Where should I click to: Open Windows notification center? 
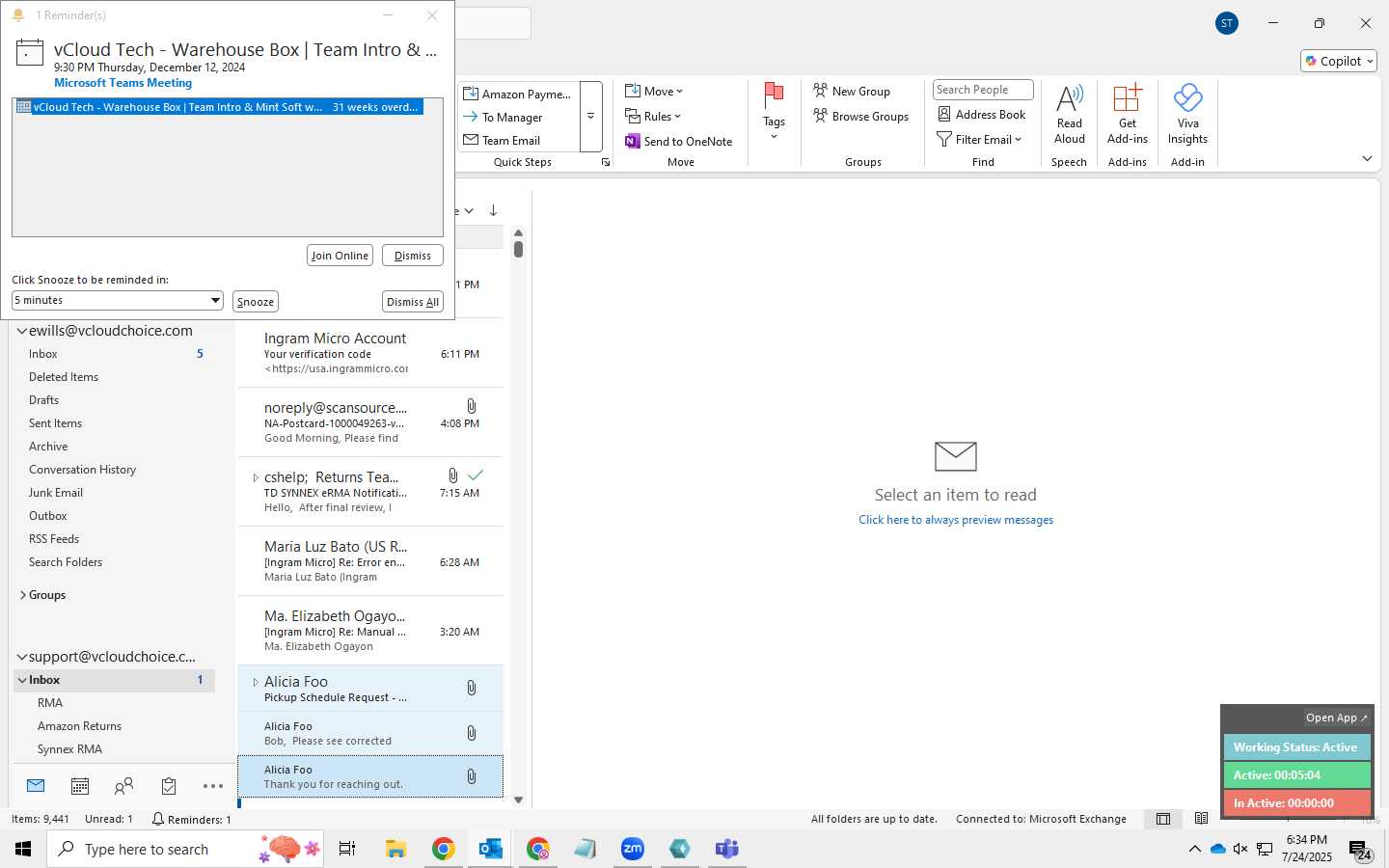coord(1360,850)
